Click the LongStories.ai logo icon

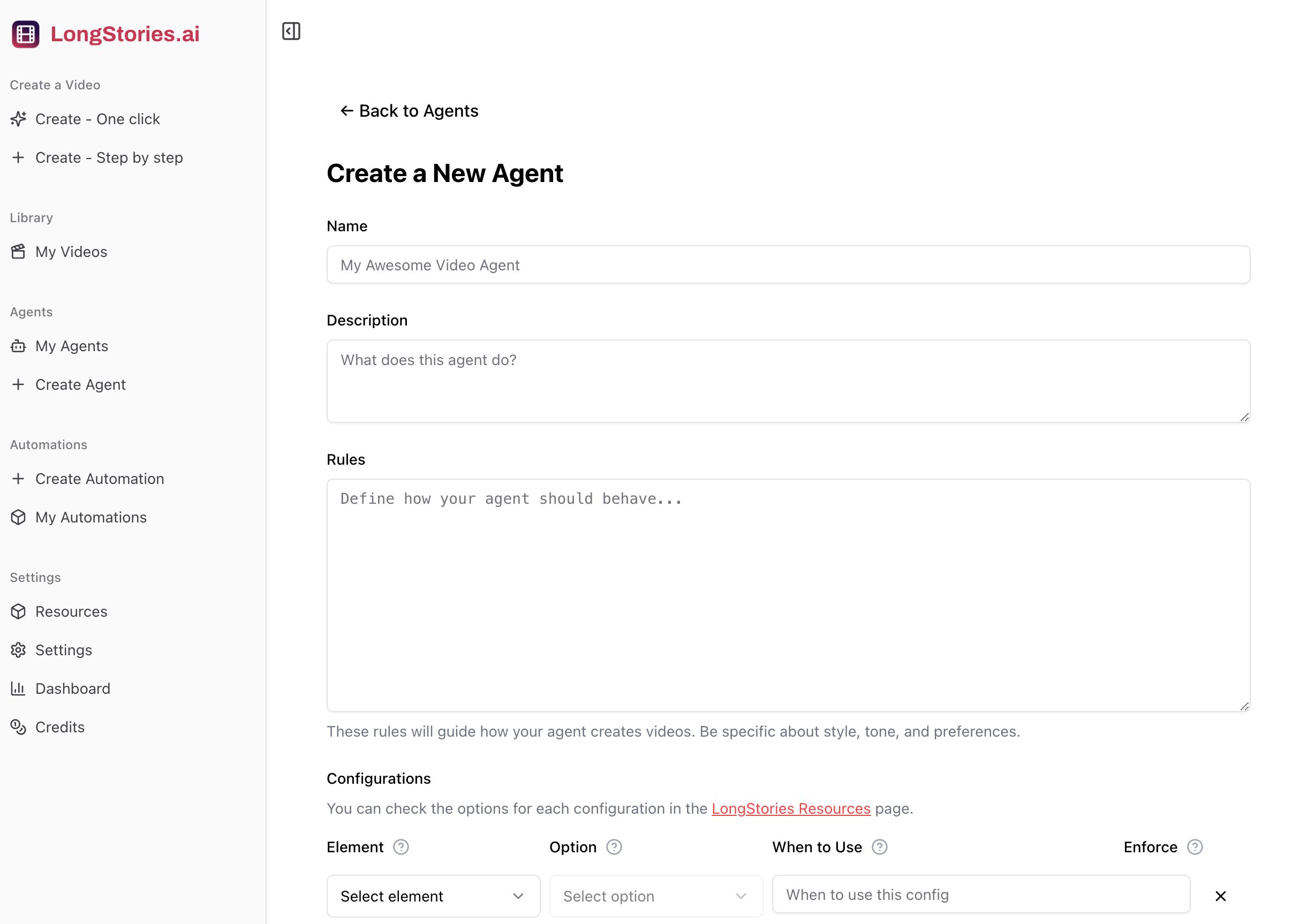26,34
